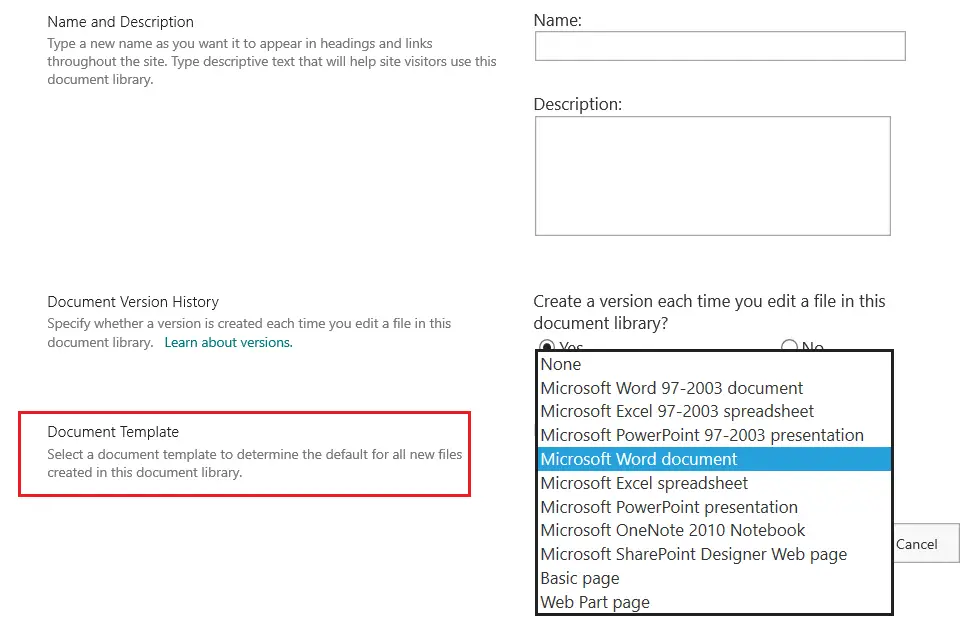Choose Basic page template option
This screenshot has height=627, width=965.
click(x=715, y=578)
